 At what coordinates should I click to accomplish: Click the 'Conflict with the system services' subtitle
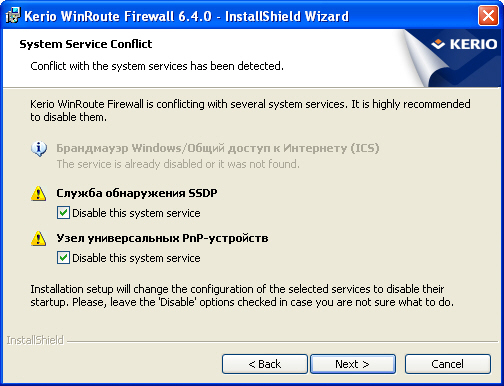(x=157, y=66)
